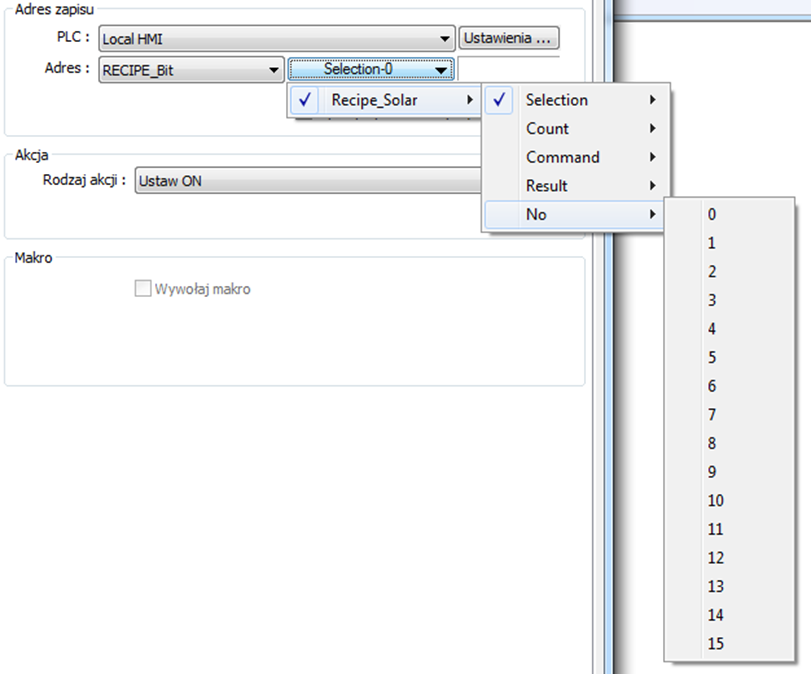Select number 7 from the list
Screen dimensions: 811x674
pos(729,414)
